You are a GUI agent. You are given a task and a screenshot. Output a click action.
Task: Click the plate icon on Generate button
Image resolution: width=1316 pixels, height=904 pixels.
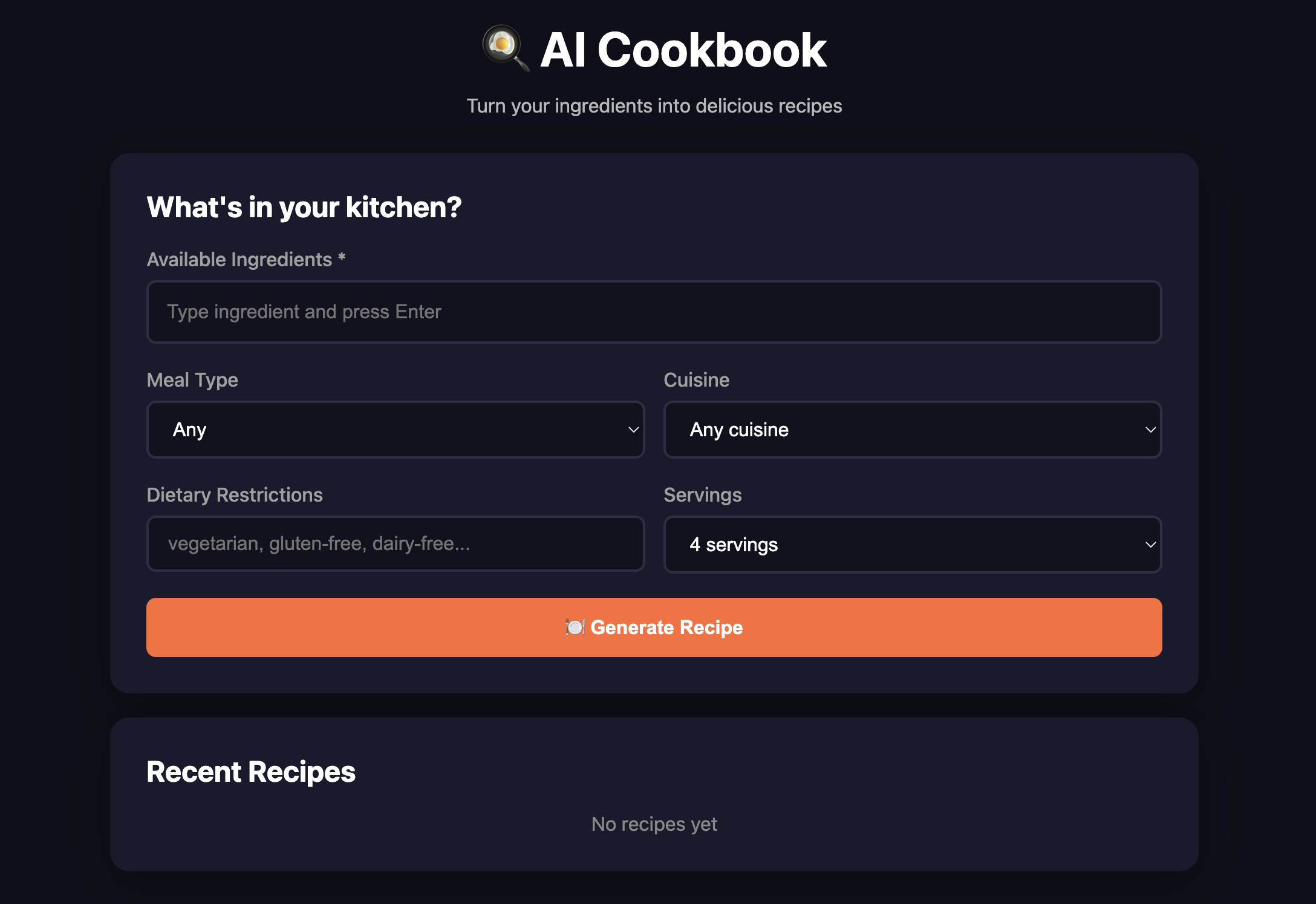click(x=575, y=627)
